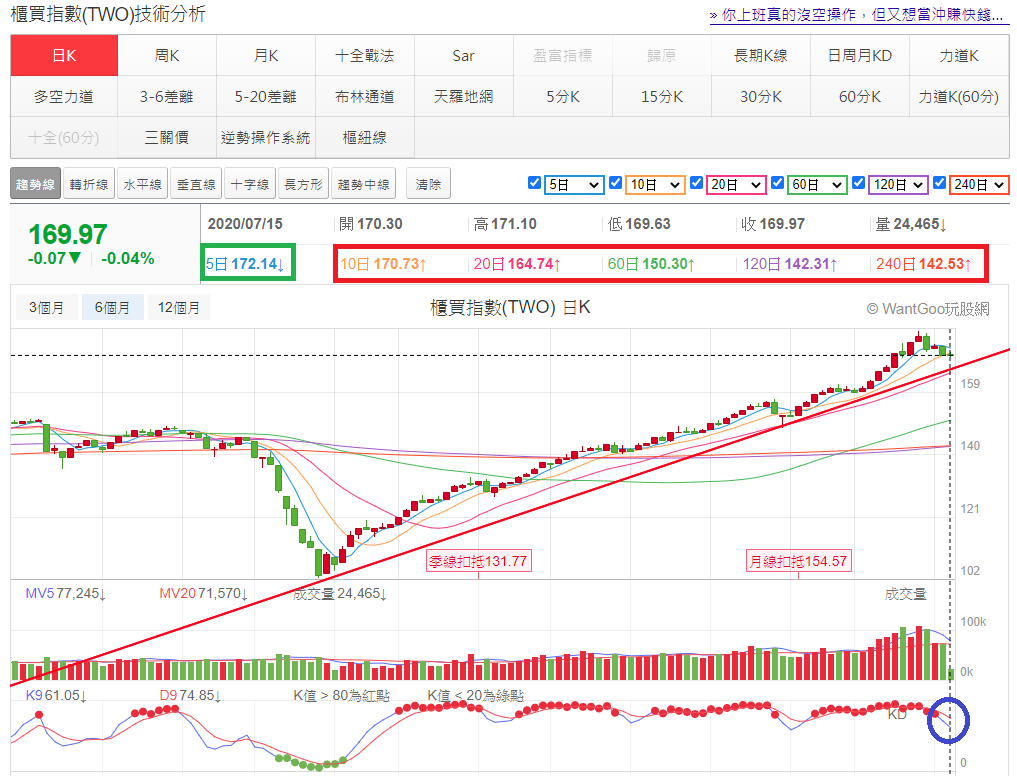Toggle the 120日 moving average checkbox
This screenshot has height=776, width=1017.
(x=859, y=183)
